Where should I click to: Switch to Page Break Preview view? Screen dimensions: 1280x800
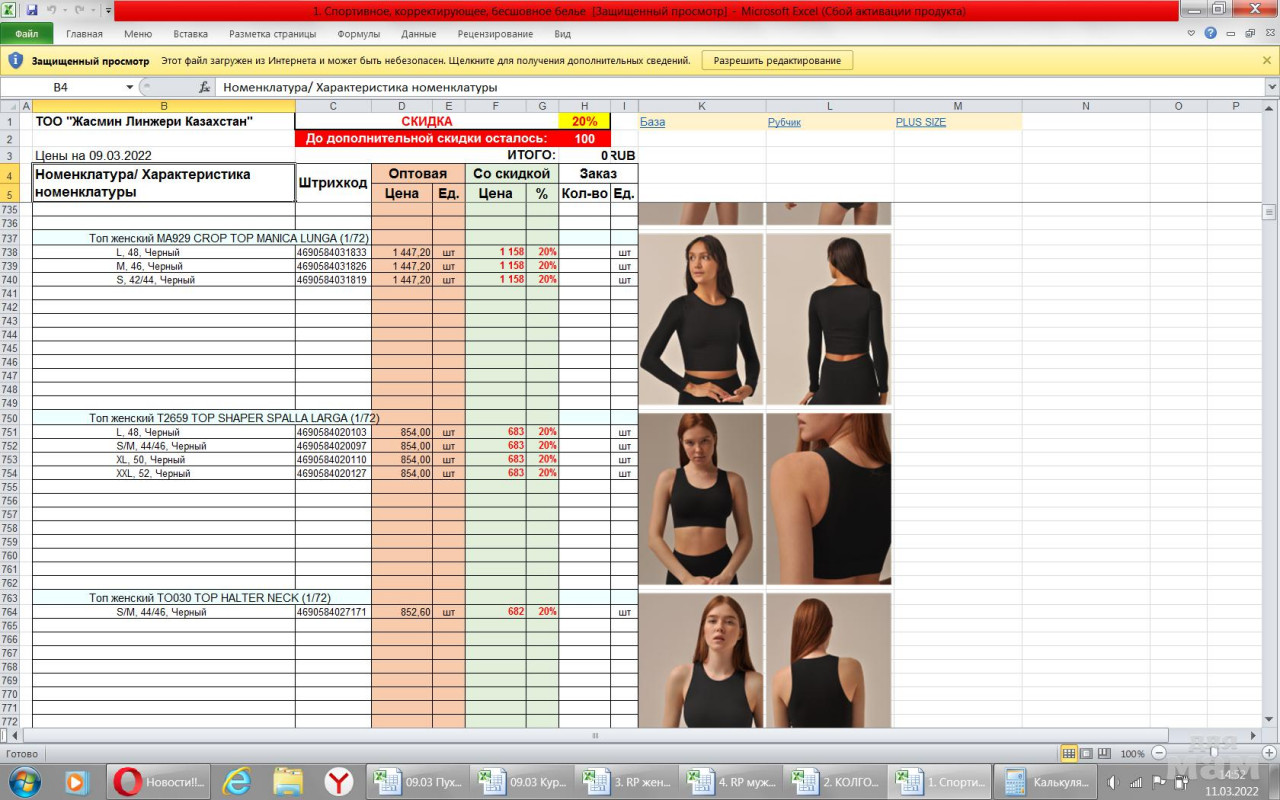pos(1103,753)
